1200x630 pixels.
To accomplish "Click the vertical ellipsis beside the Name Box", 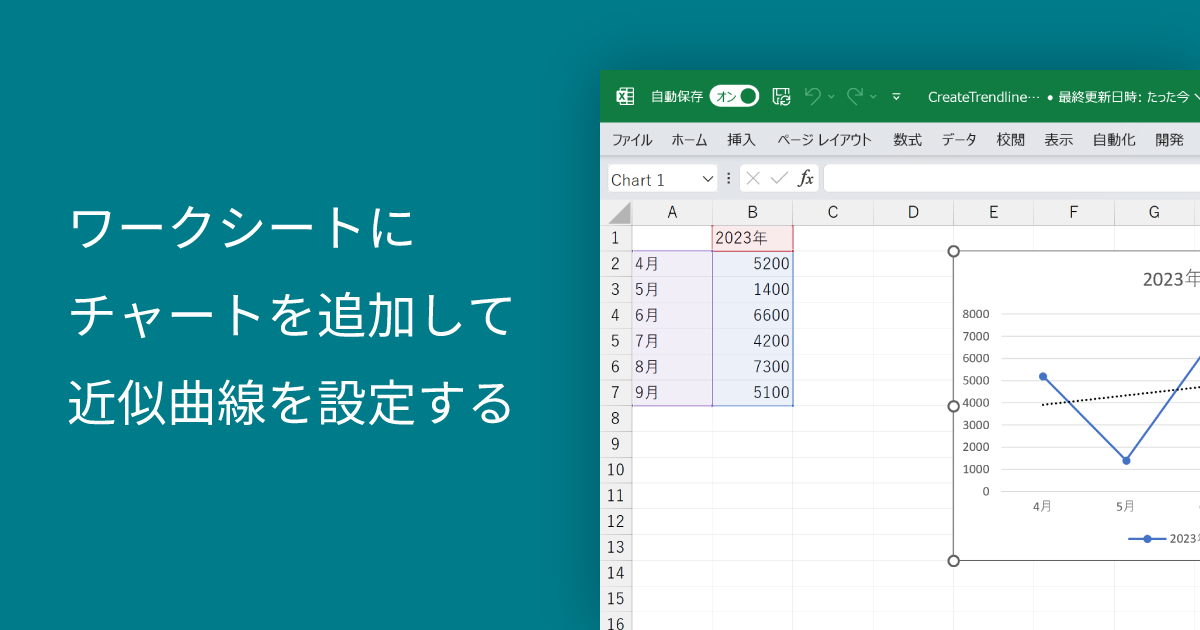I will (x=730, y=178).
